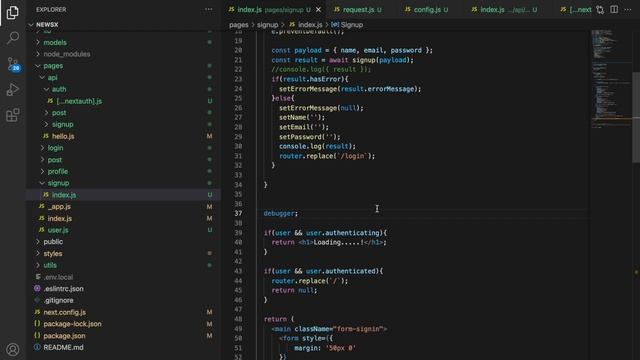Open the Accounts menu icon
Image resolution: width=640 pixels, height=360 pixels.
[13, 349]
